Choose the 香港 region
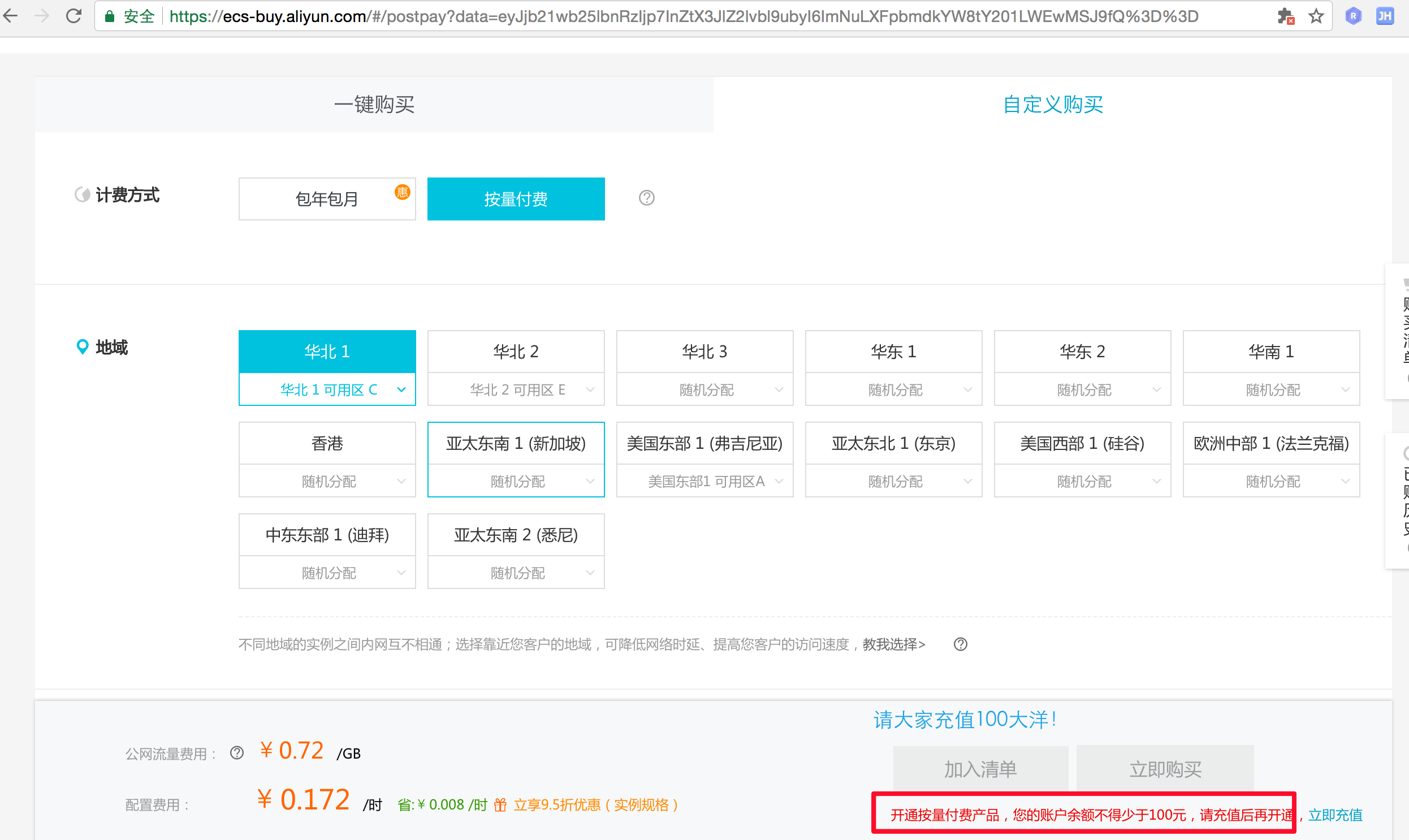The image size is (1409, 840). [327, 443]
